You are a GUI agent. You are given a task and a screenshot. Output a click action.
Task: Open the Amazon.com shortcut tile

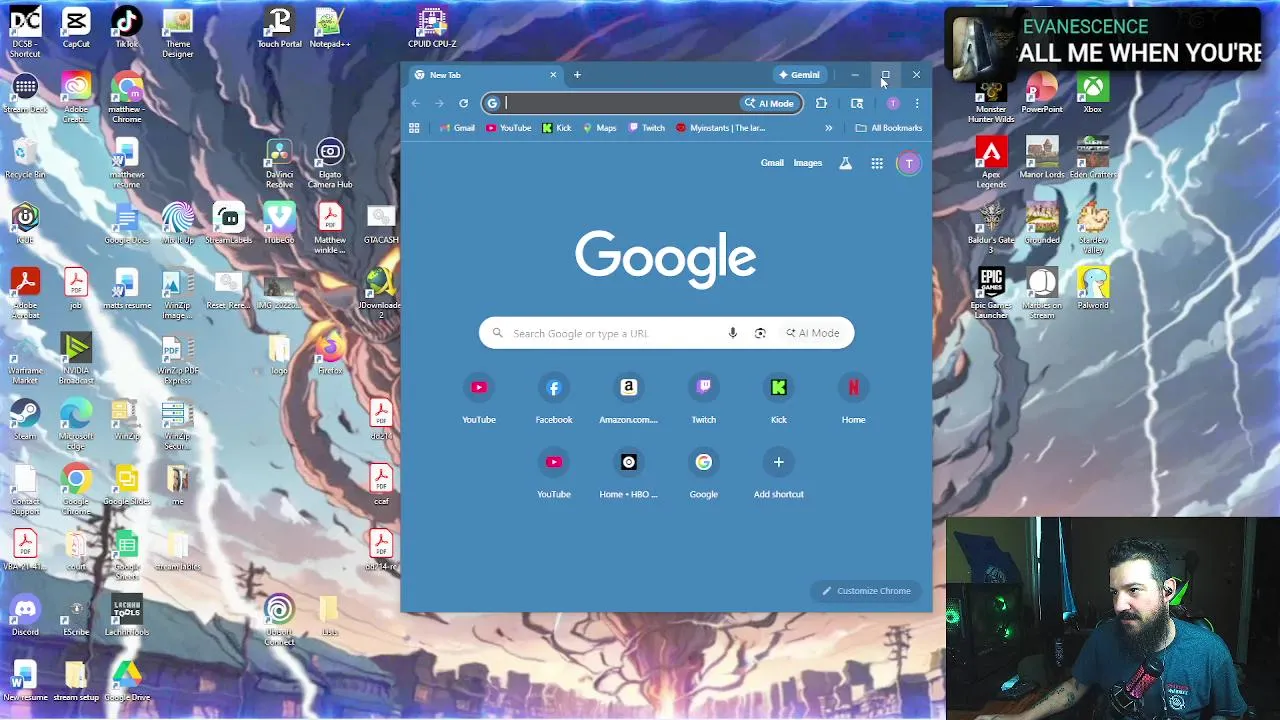tap(629, 399)
